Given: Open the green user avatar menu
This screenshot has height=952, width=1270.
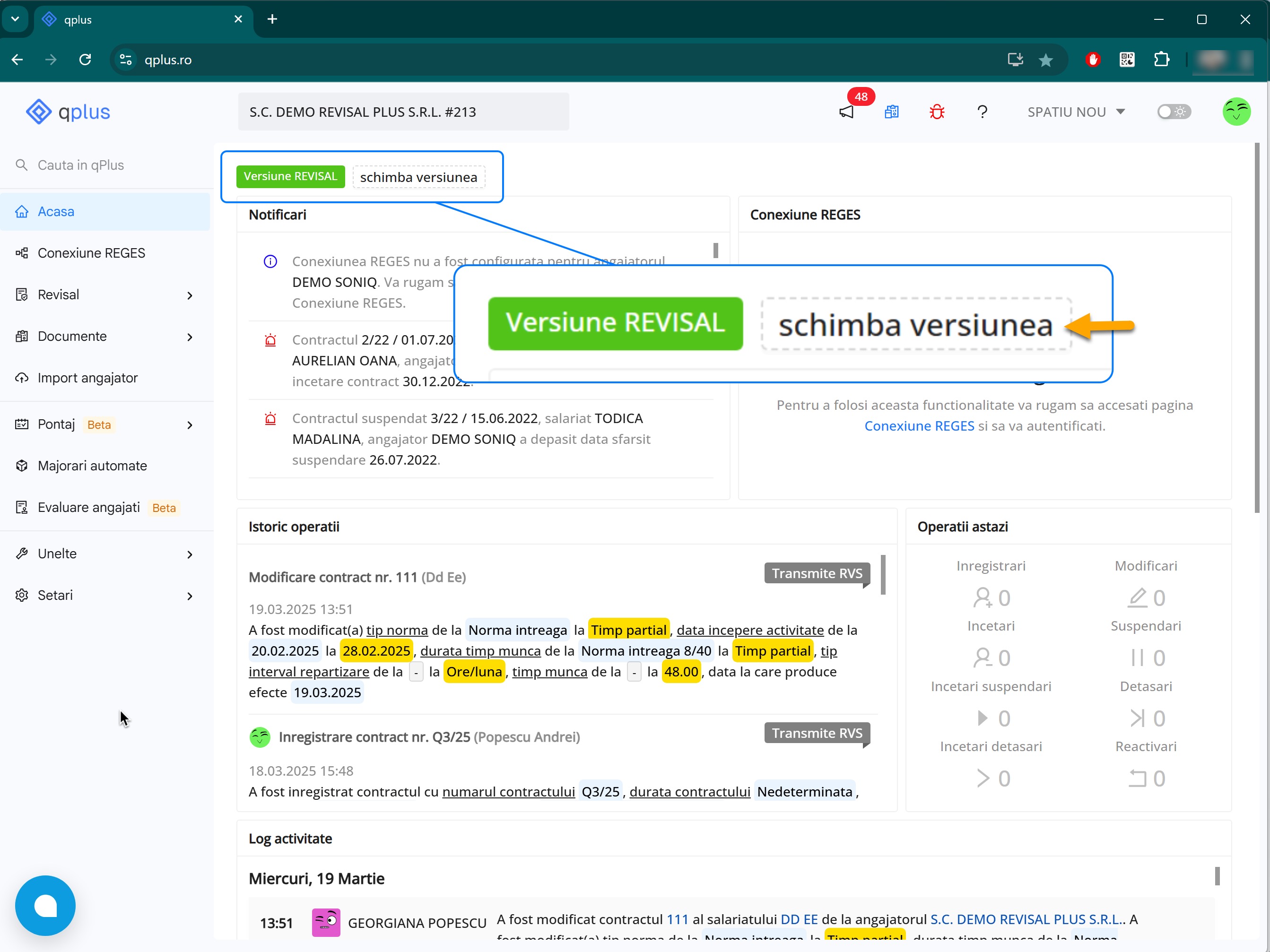Looking at the screenshot, I should [1236, 112].
